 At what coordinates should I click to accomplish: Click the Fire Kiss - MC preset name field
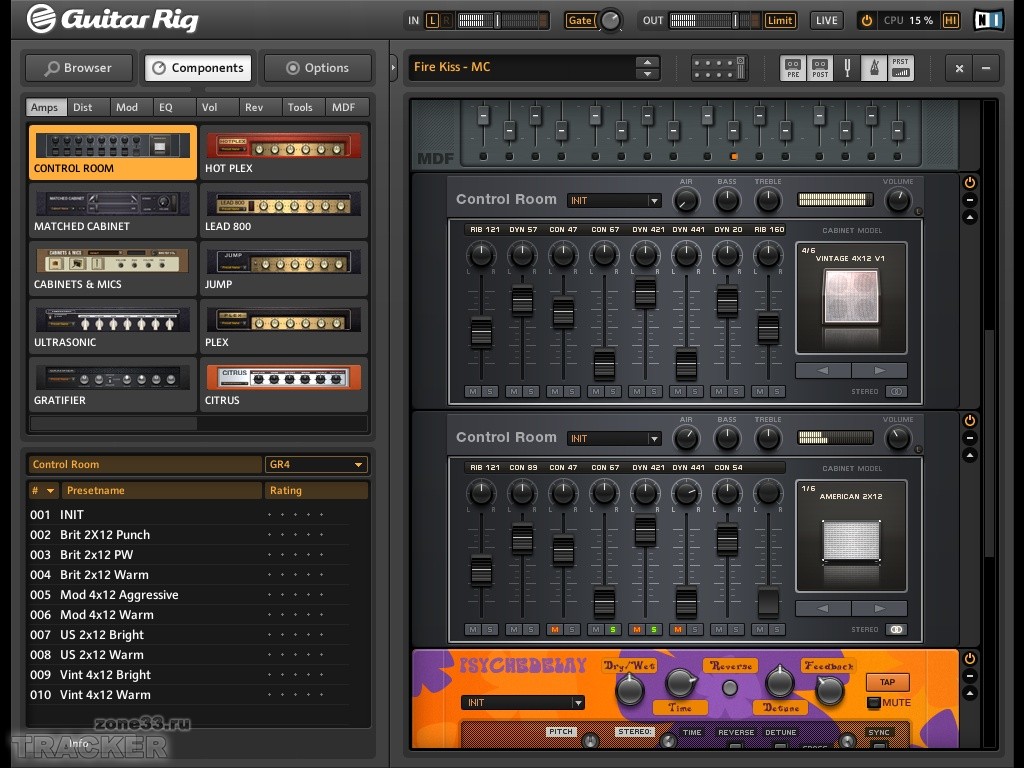pos(521,67)
